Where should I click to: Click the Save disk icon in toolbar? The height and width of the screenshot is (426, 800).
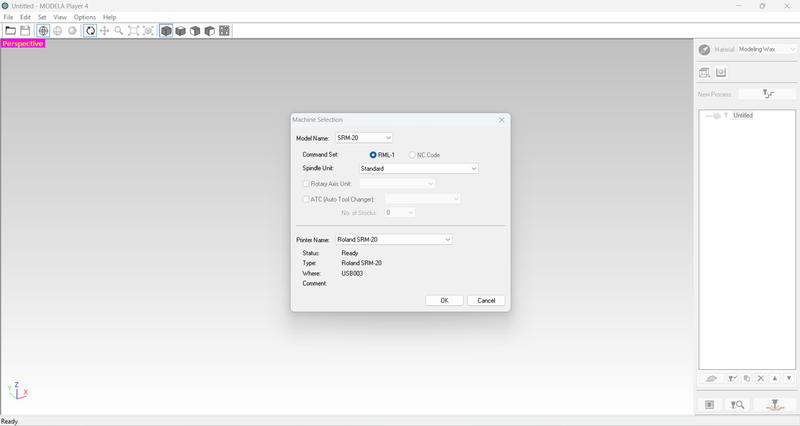25,31
